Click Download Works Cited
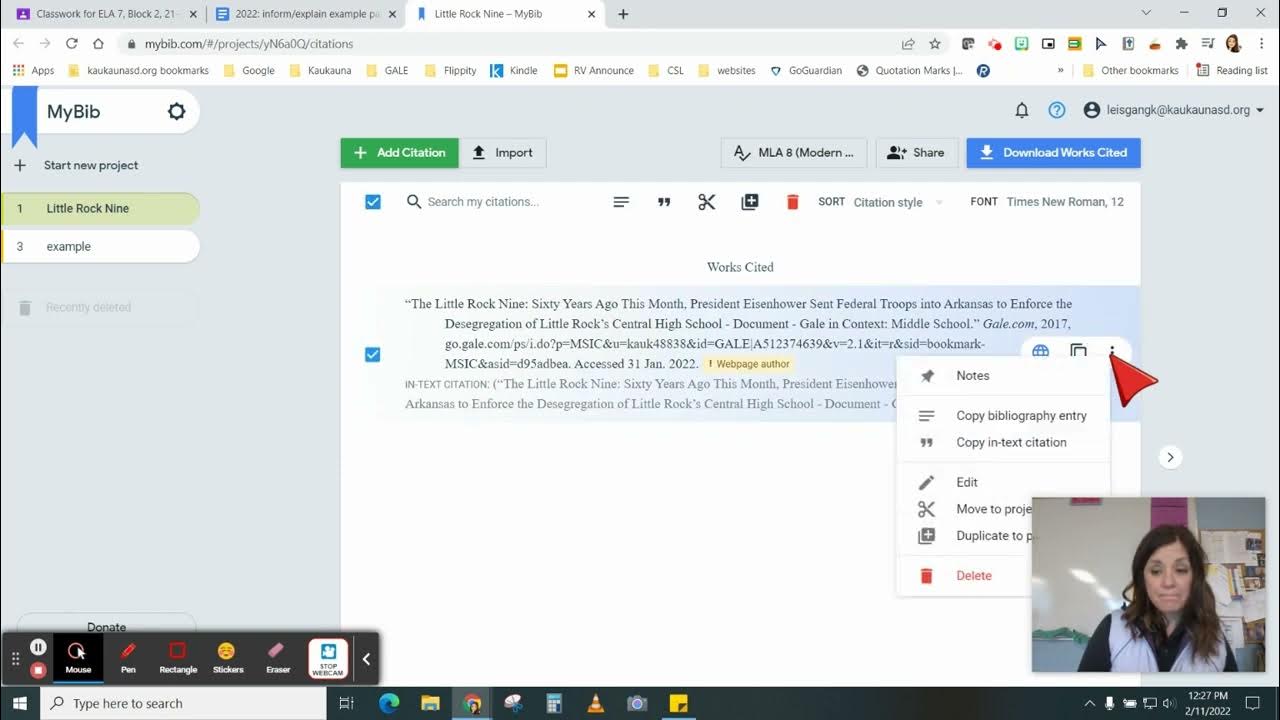 coord(1053,153)
